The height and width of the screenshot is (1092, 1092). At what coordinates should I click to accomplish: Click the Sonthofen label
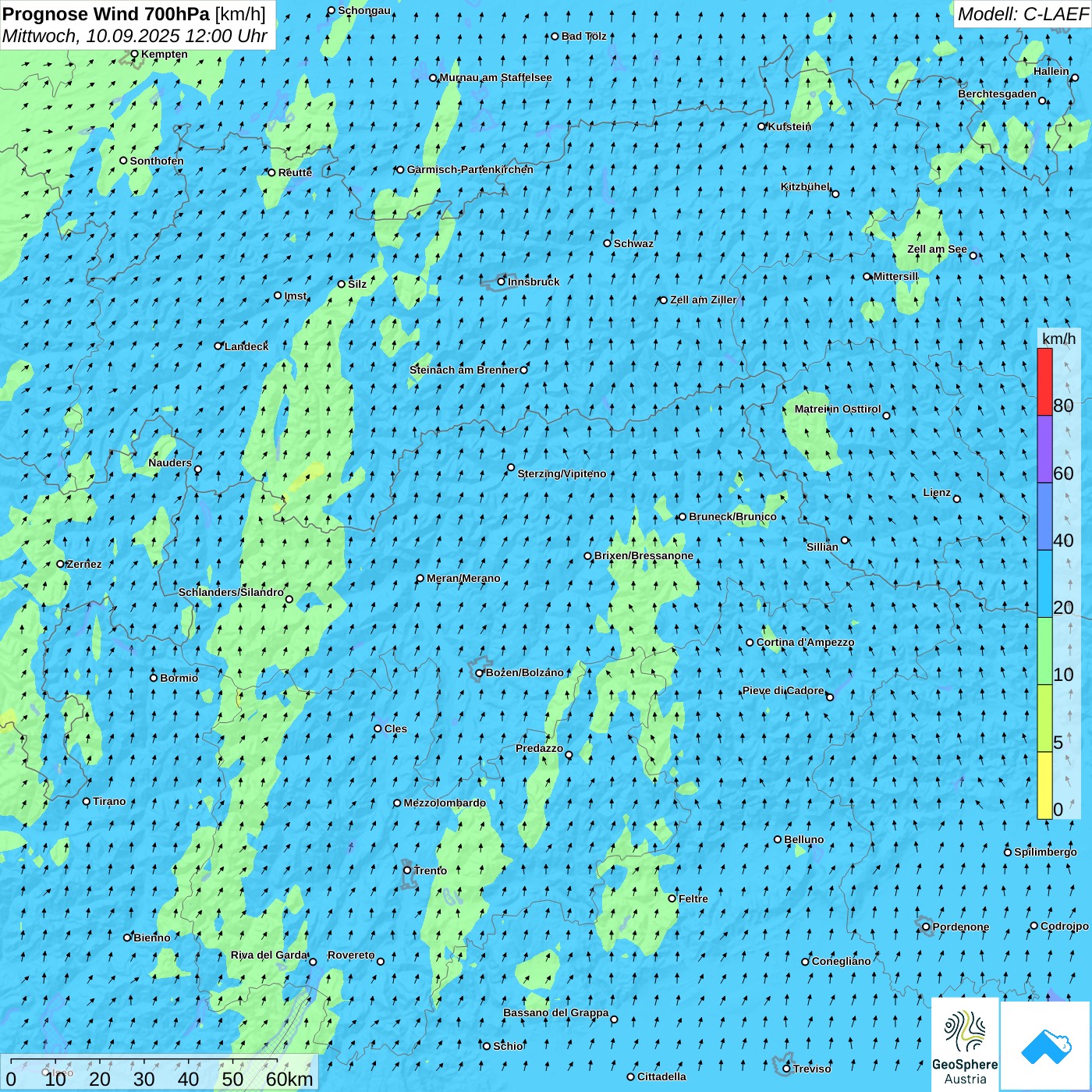[x=157, y=161]
